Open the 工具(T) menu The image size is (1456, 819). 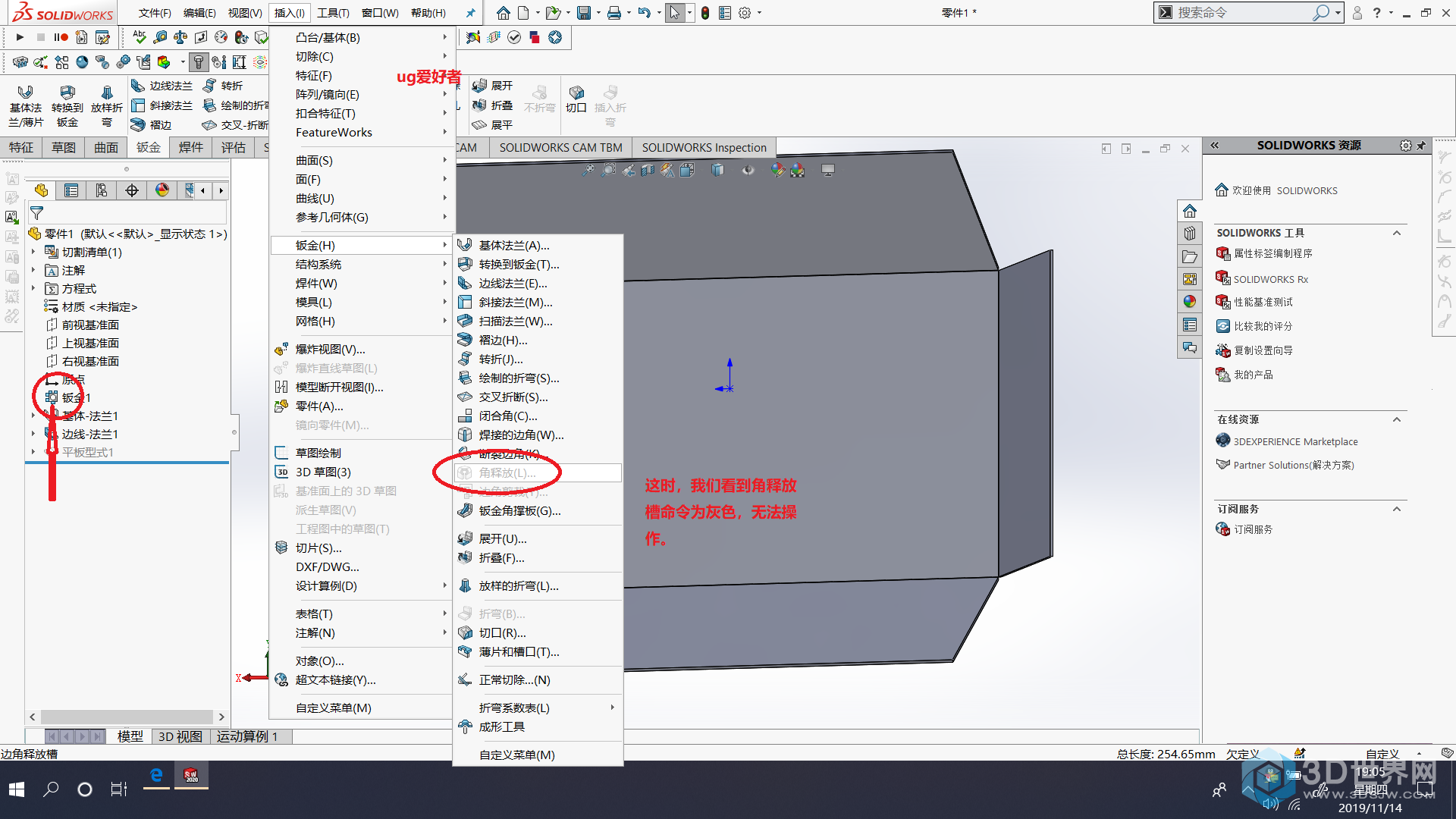333,13
